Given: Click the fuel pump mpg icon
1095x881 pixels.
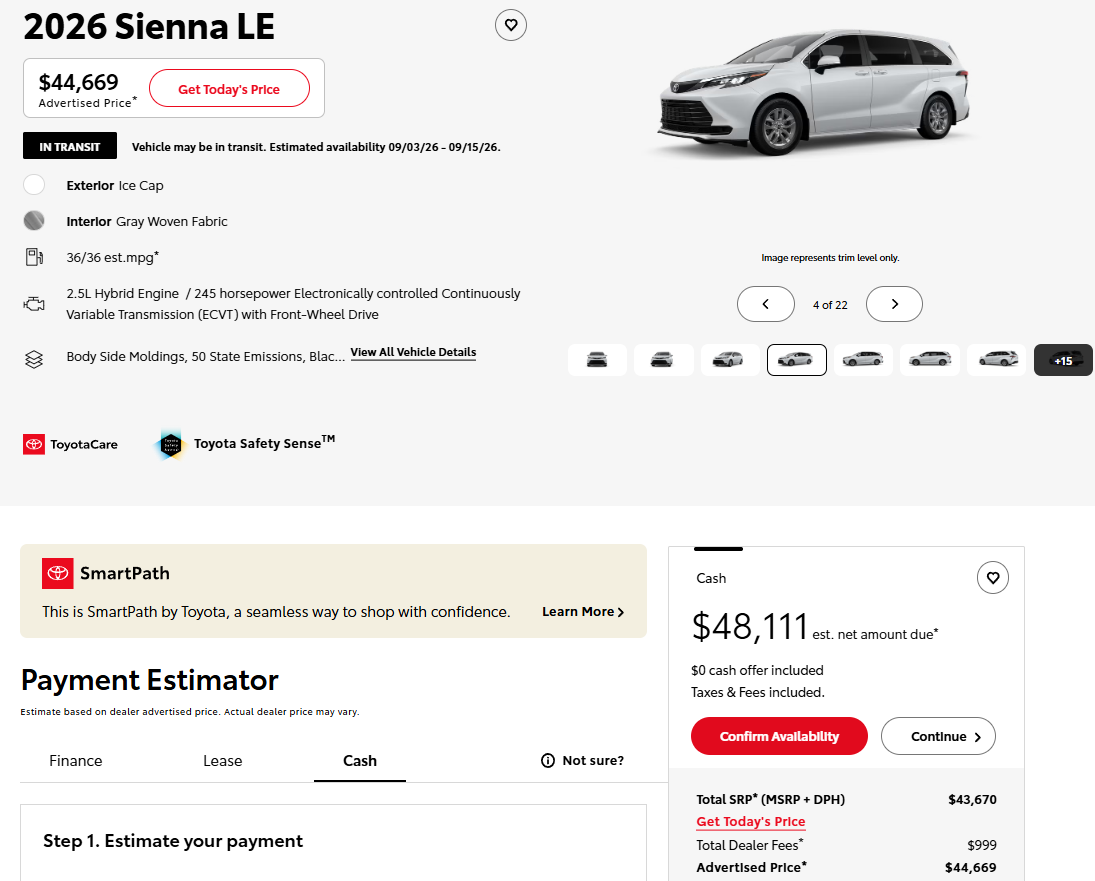Looking at the screenshot, I should click(x=34, y=257).
